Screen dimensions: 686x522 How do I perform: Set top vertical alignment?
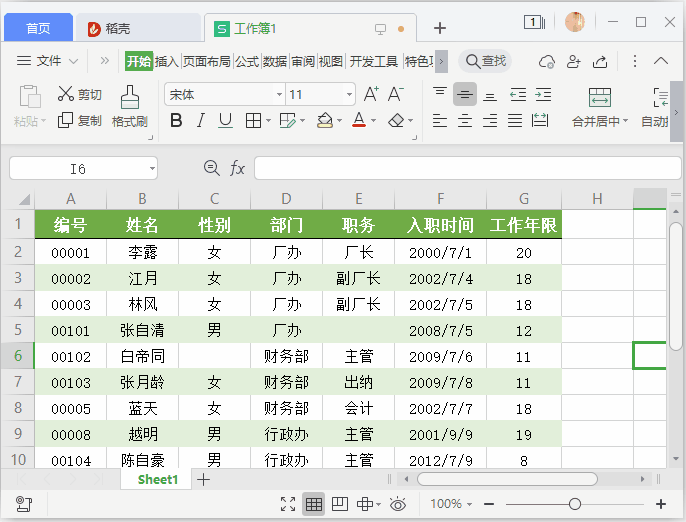pos(440,93)
